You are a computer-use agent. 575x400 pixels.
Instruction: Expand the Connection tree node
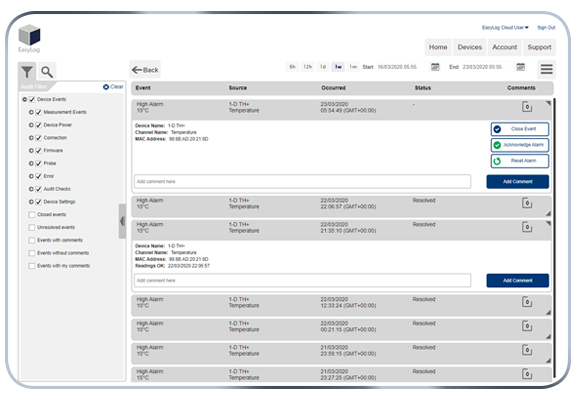pyautogui.click(x=31, y=138)
